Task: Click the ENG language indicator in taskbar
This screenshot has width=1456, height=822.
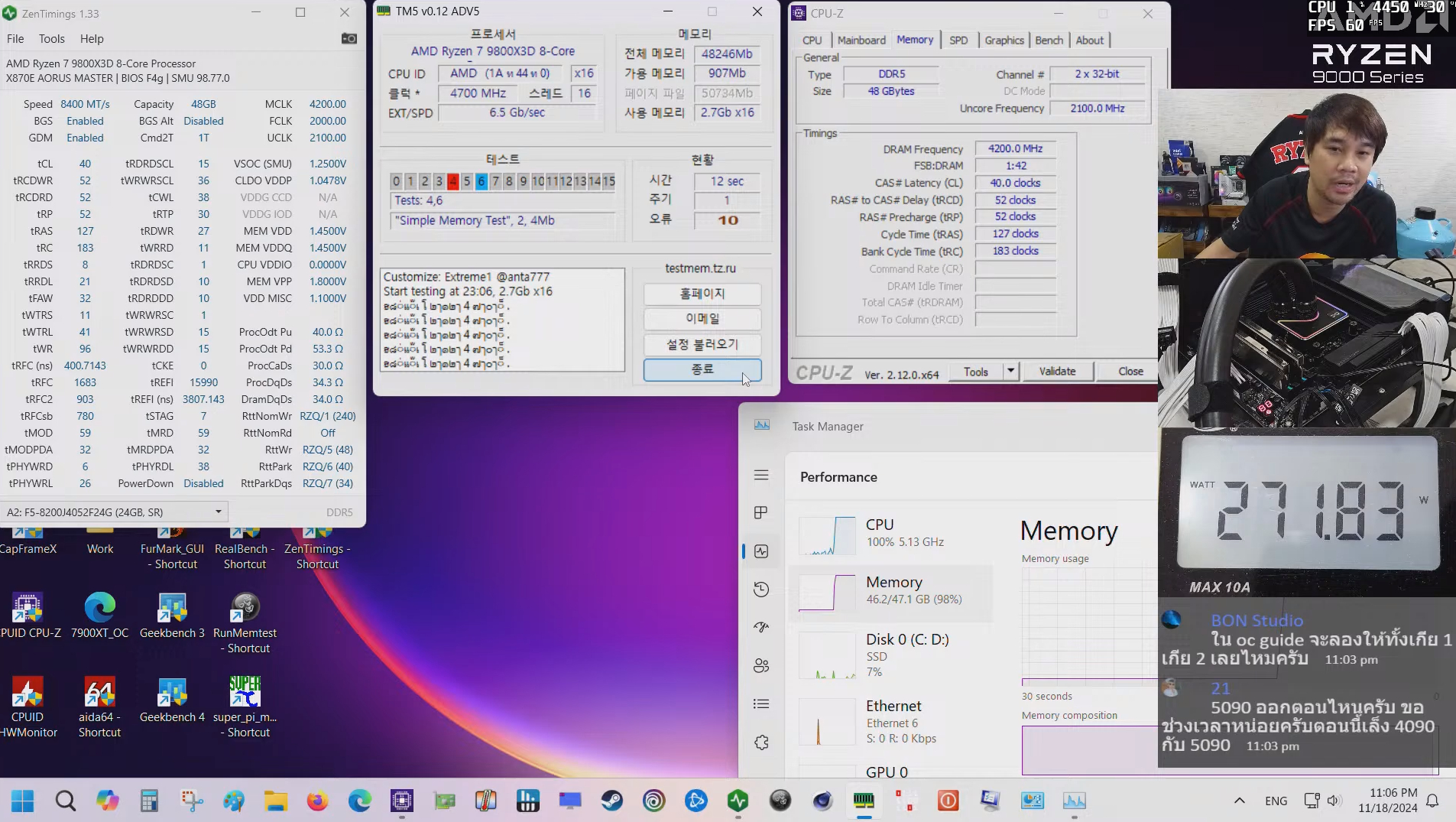Action: pos(1276,801)
